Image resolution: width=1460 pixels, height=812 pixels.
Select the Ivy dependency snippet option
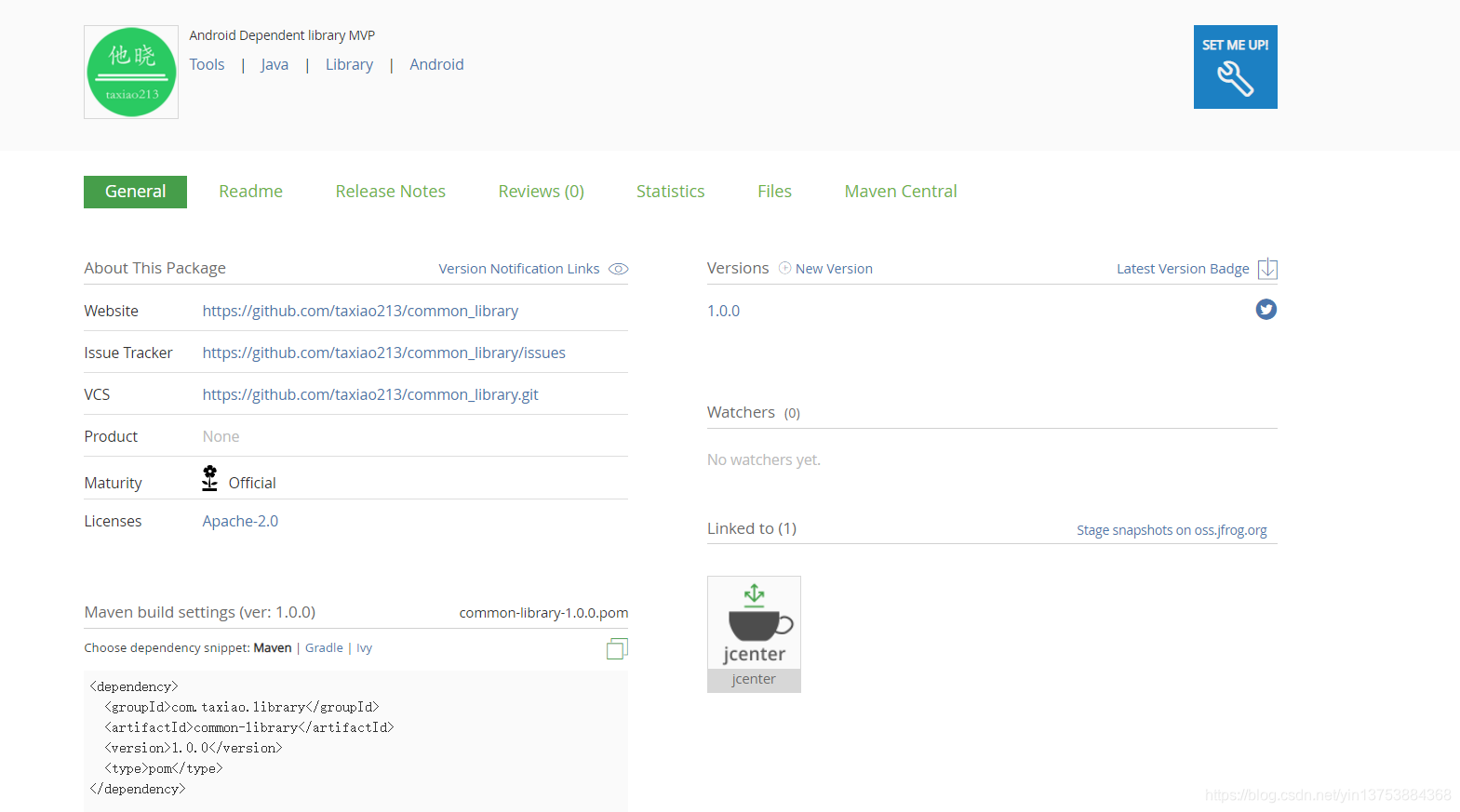click(364, 648)
